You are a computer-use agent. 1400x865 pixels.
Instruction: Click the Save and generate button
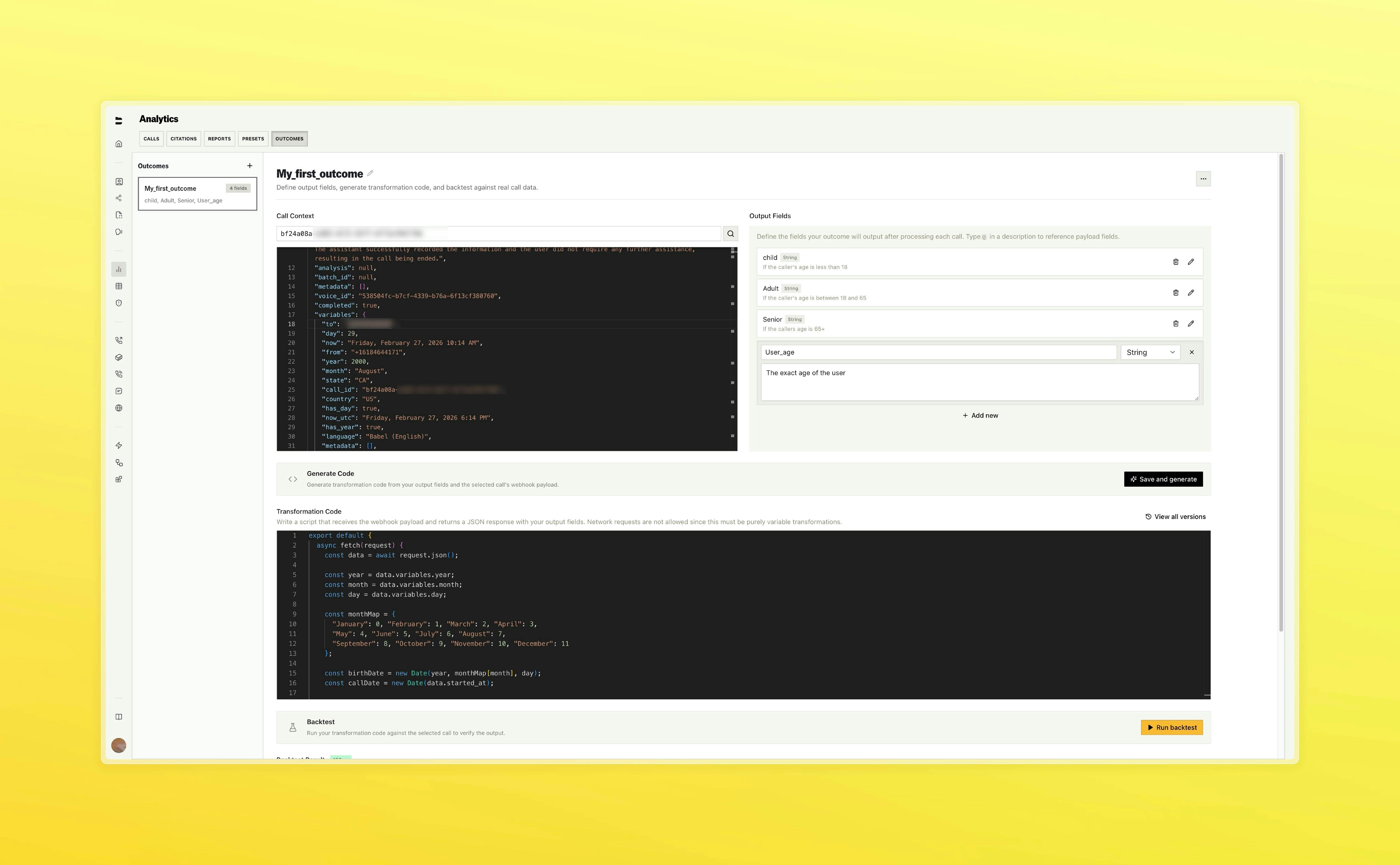tap(1163, 479)
